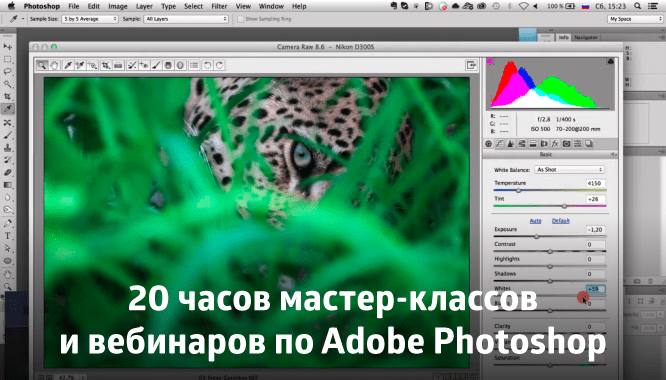Switch to the Detail panel tab
666x380 pixels.
point(511,144)
